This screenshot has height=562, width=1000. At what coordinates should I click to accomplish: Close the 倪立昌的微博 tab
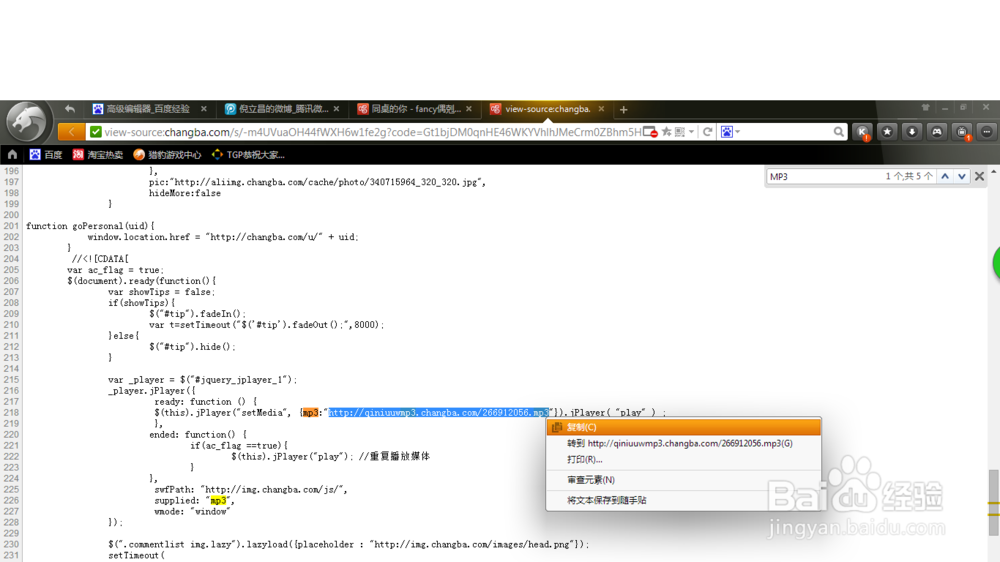pos(336,109)
